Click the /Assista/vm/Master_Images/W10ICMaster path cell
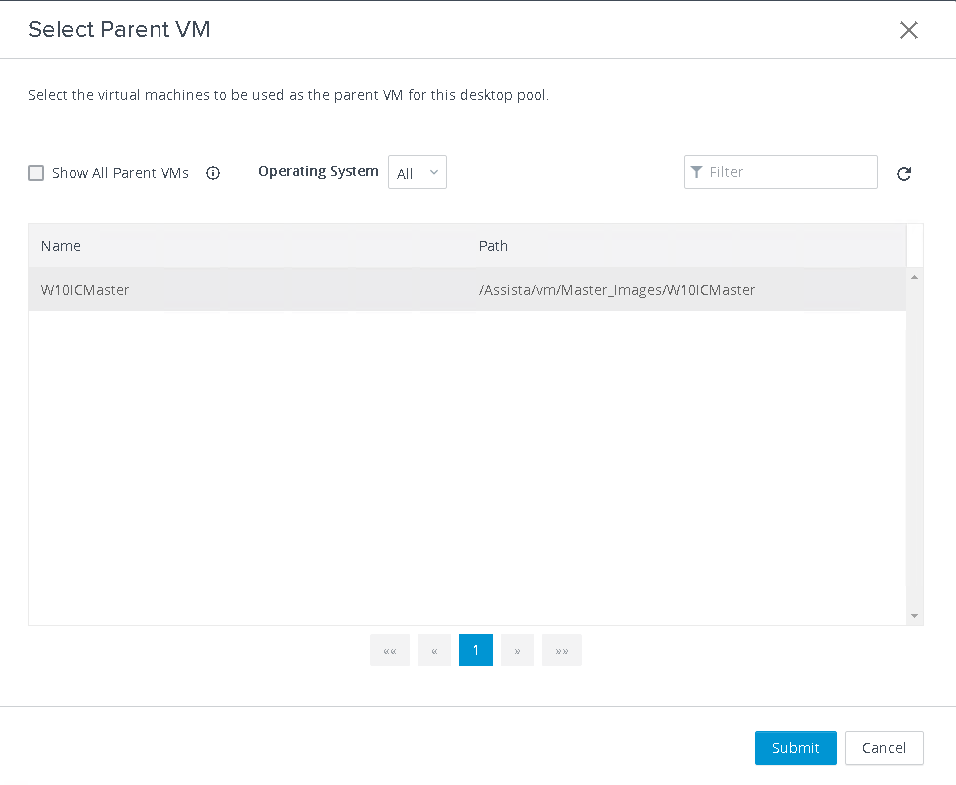 [x=617, y=290]
